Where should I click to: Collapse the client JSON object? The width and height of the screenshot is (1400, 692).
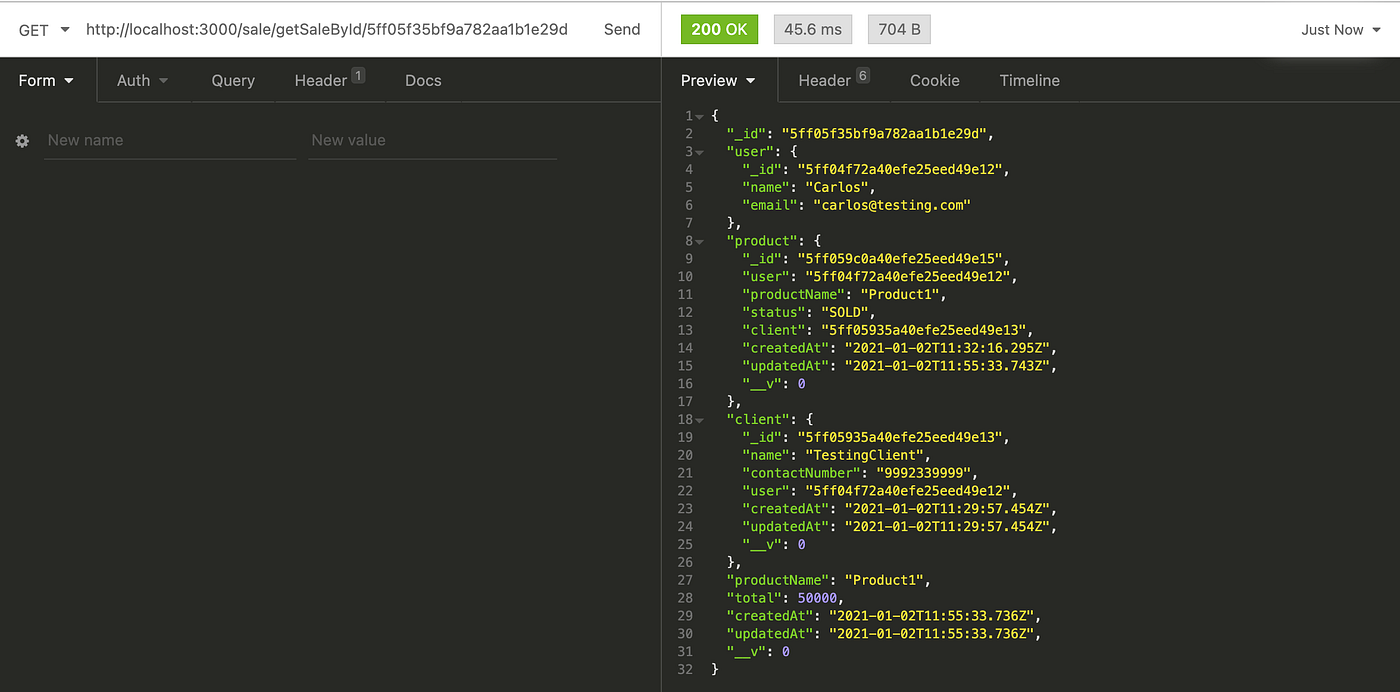[698, 419]
